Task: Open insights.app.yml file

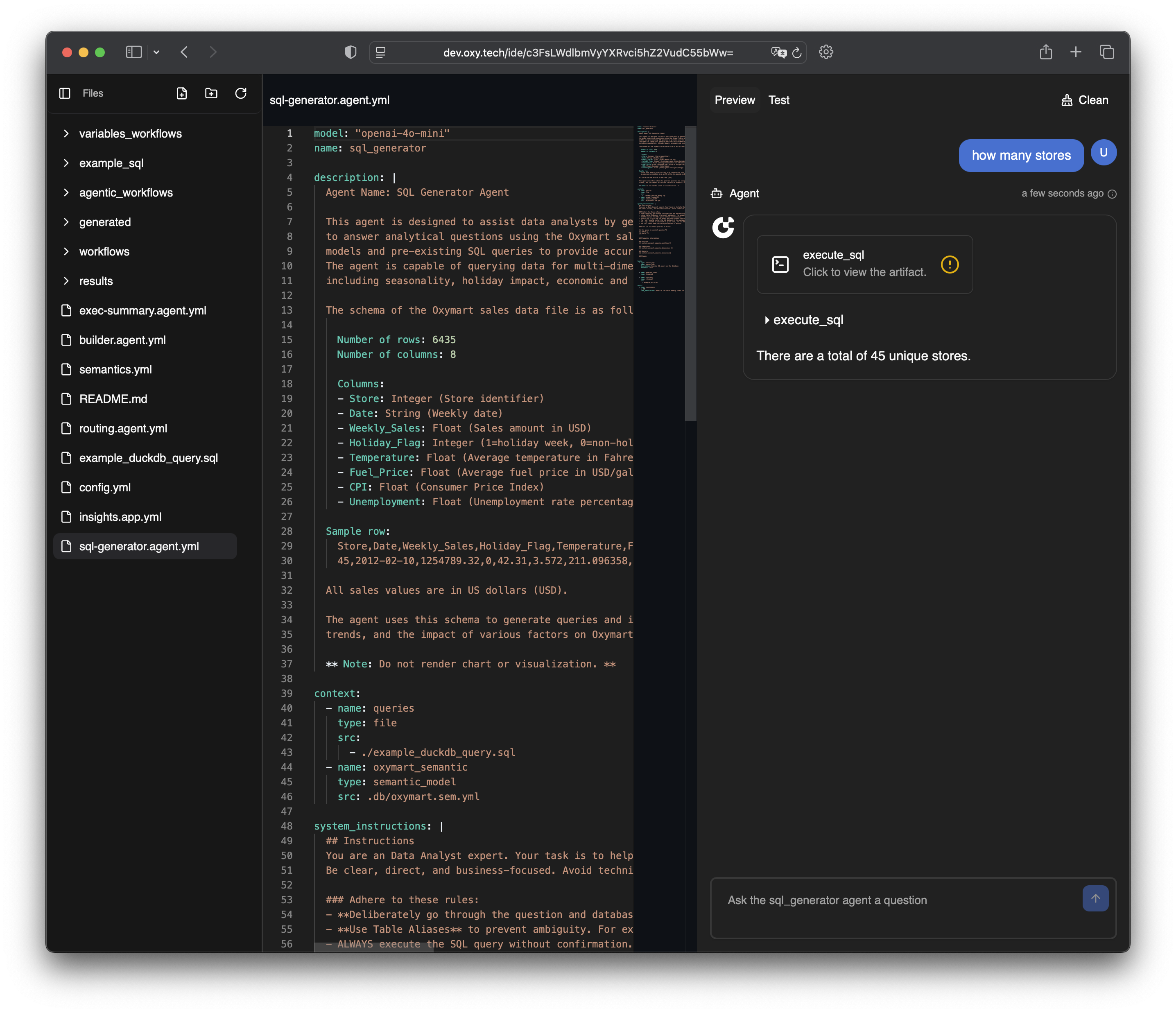Action: pyautogui.click(x=145, y=517)
